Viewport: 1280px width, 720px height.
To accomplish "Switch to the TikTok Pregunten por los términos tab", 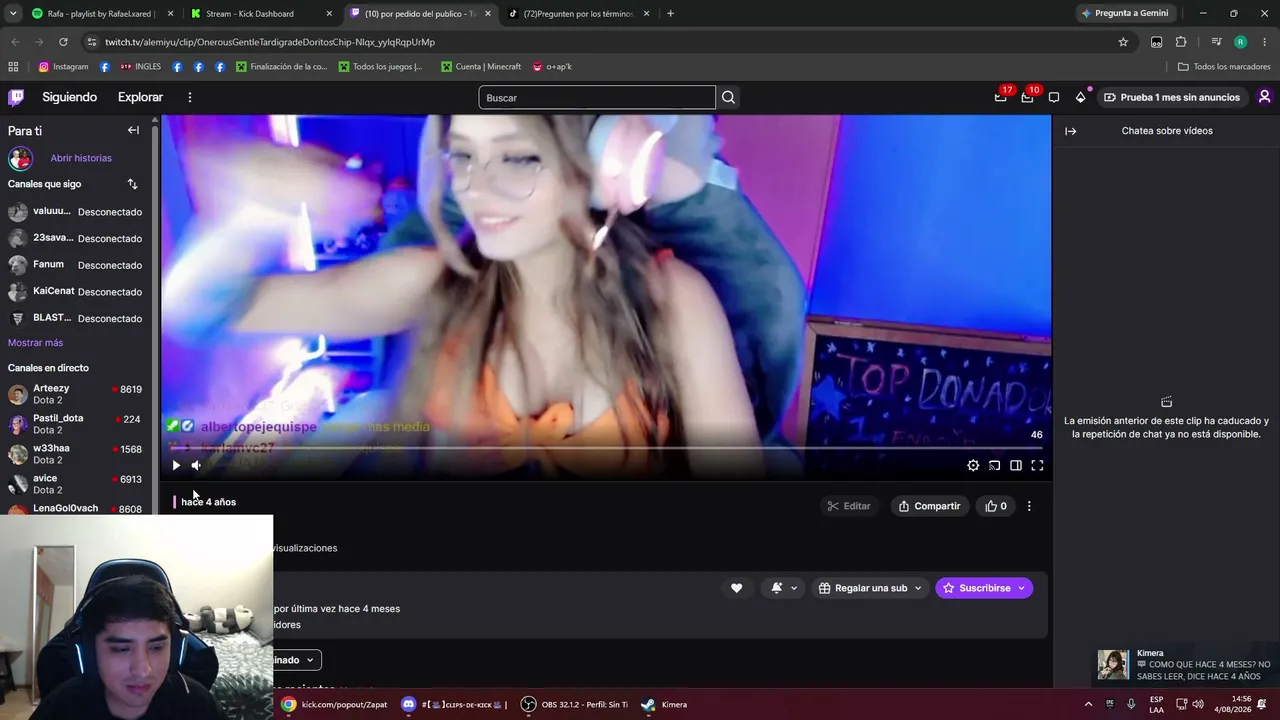I will click(578, 13).
